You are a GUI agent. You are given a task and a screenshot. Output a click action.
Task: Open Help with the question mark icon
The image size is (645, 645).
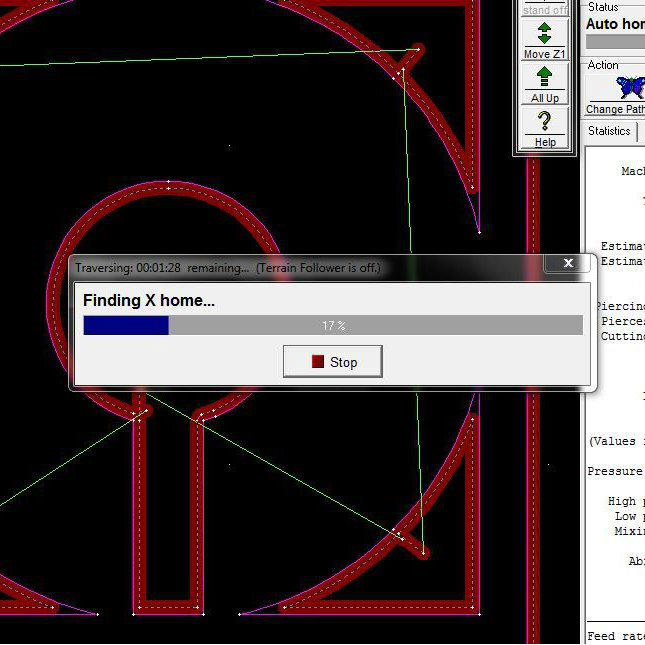coord(545,127)
